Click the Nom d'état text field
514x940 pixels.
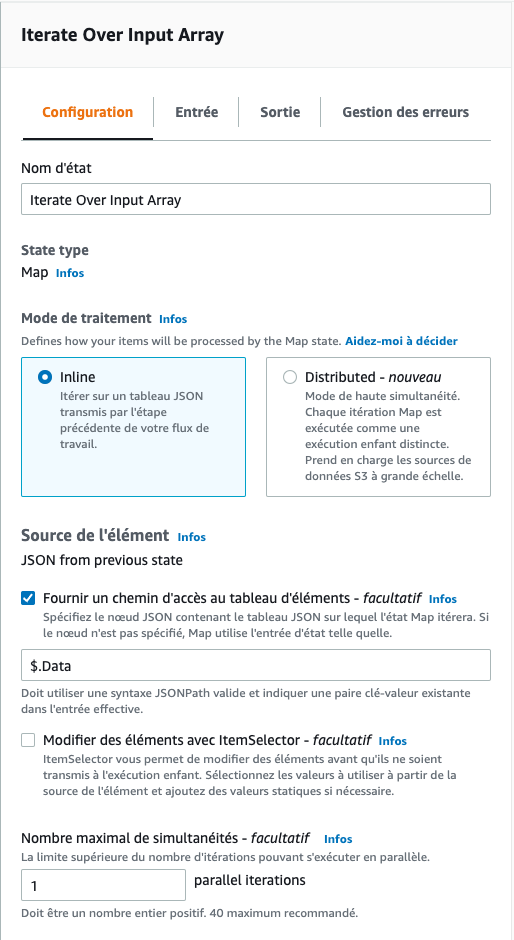tap(256, 200)
